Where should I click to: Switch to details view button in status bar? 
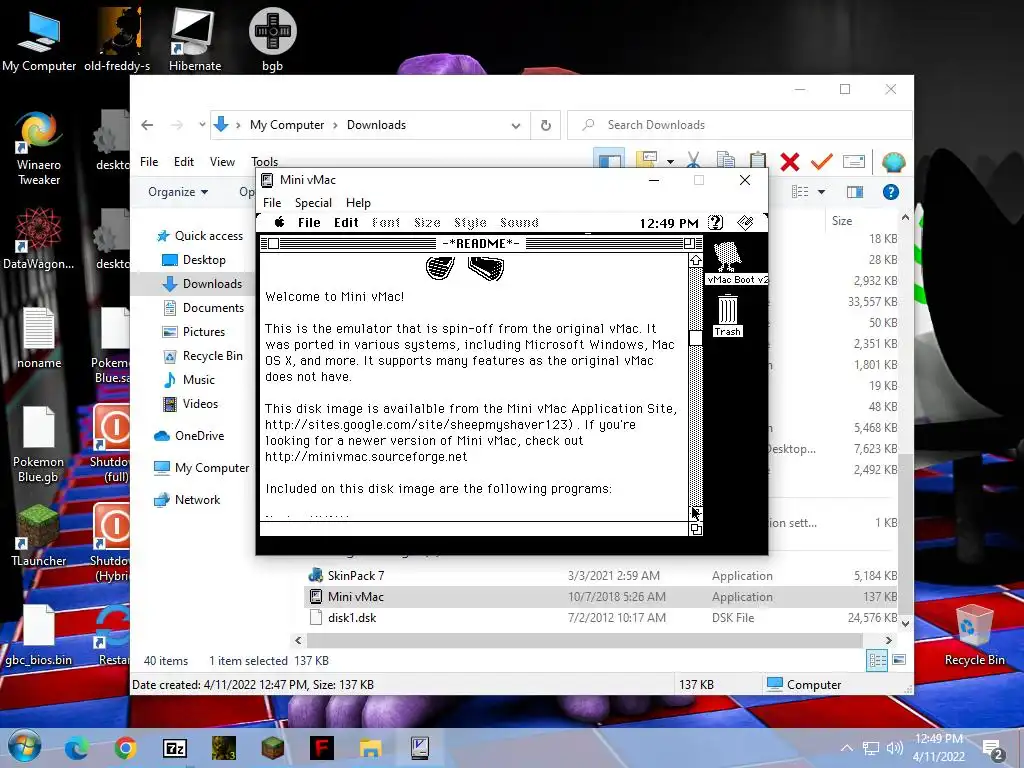(x=877, y=660)
